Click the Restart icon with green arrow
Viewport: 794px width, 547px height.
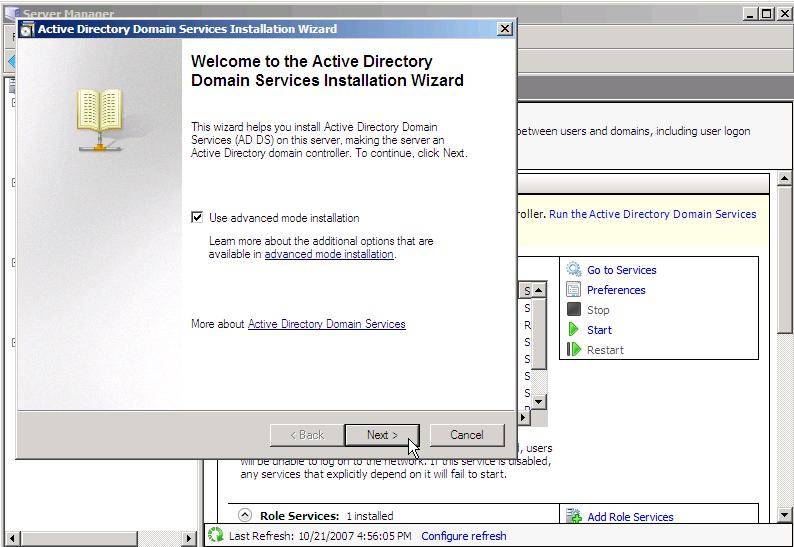[x=574, y=349]
